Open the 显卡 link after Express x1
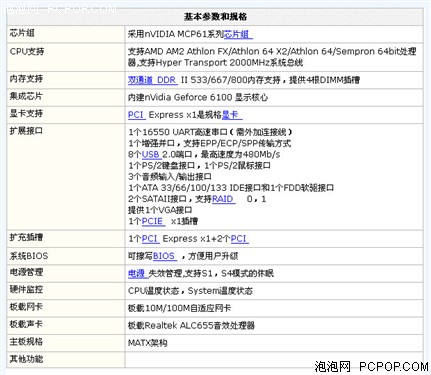This screenshot has width=431, height=375. 232,115
